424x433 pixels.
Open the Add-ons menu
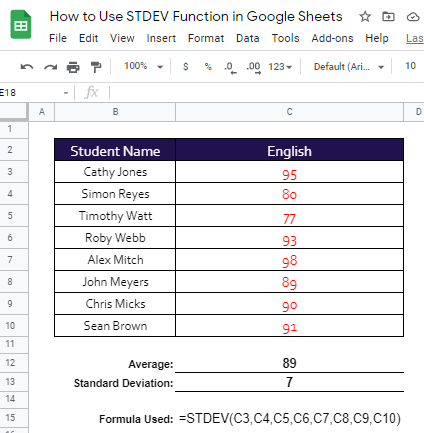click(332, 38)
